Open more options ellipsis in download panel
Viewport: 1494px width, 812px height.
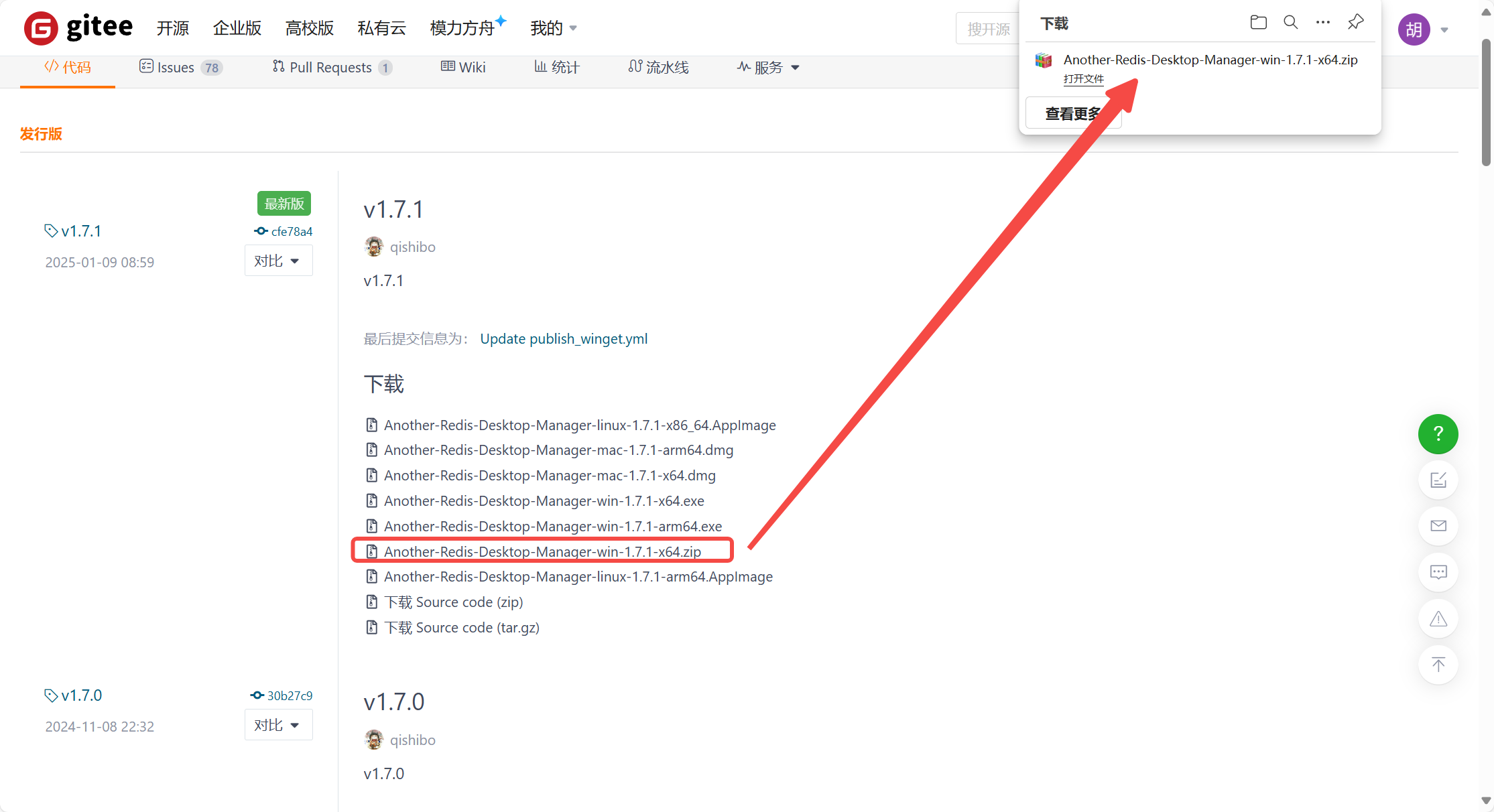[x=1322, y=22]
